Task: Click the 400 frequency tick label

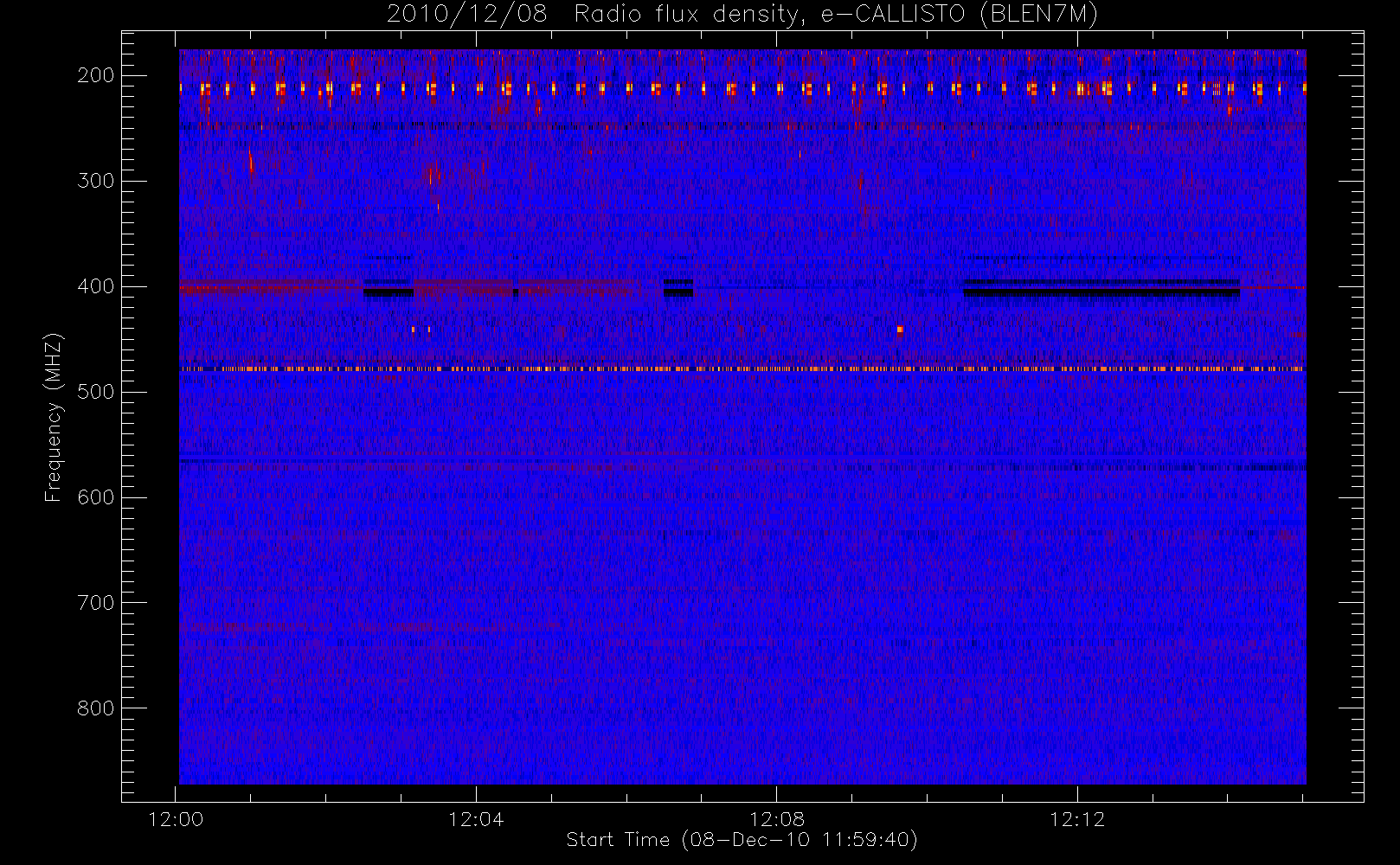Action: click(96, 286)
